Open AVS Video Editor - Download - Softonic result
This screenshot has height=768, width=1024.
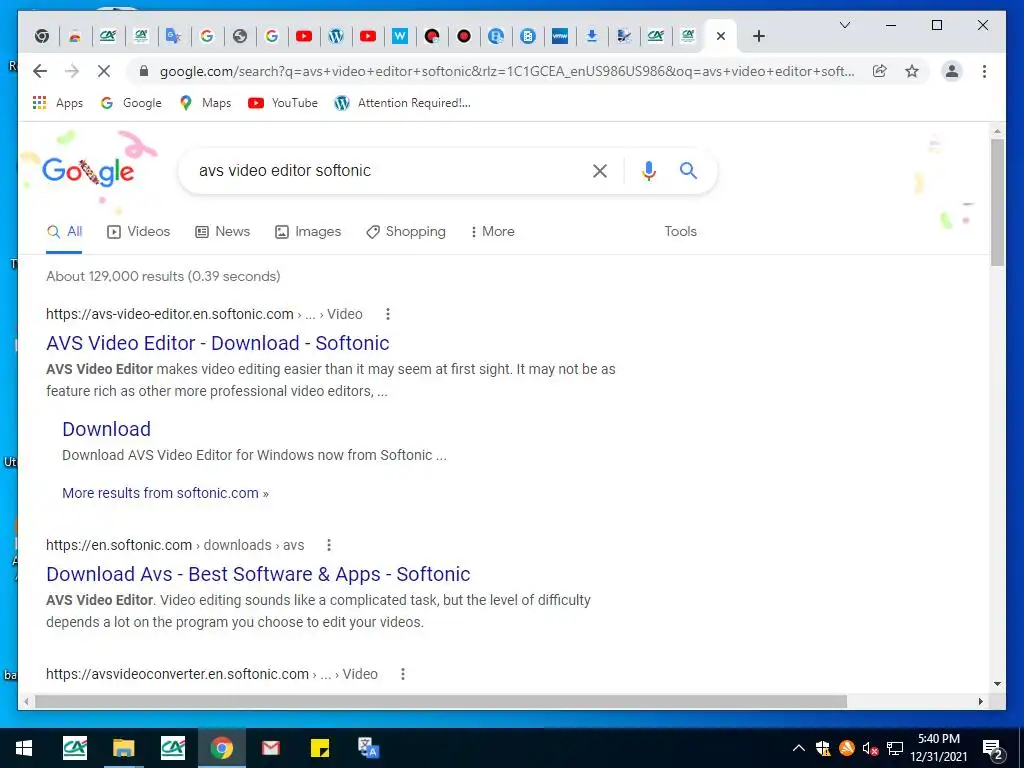pos(217,344)
